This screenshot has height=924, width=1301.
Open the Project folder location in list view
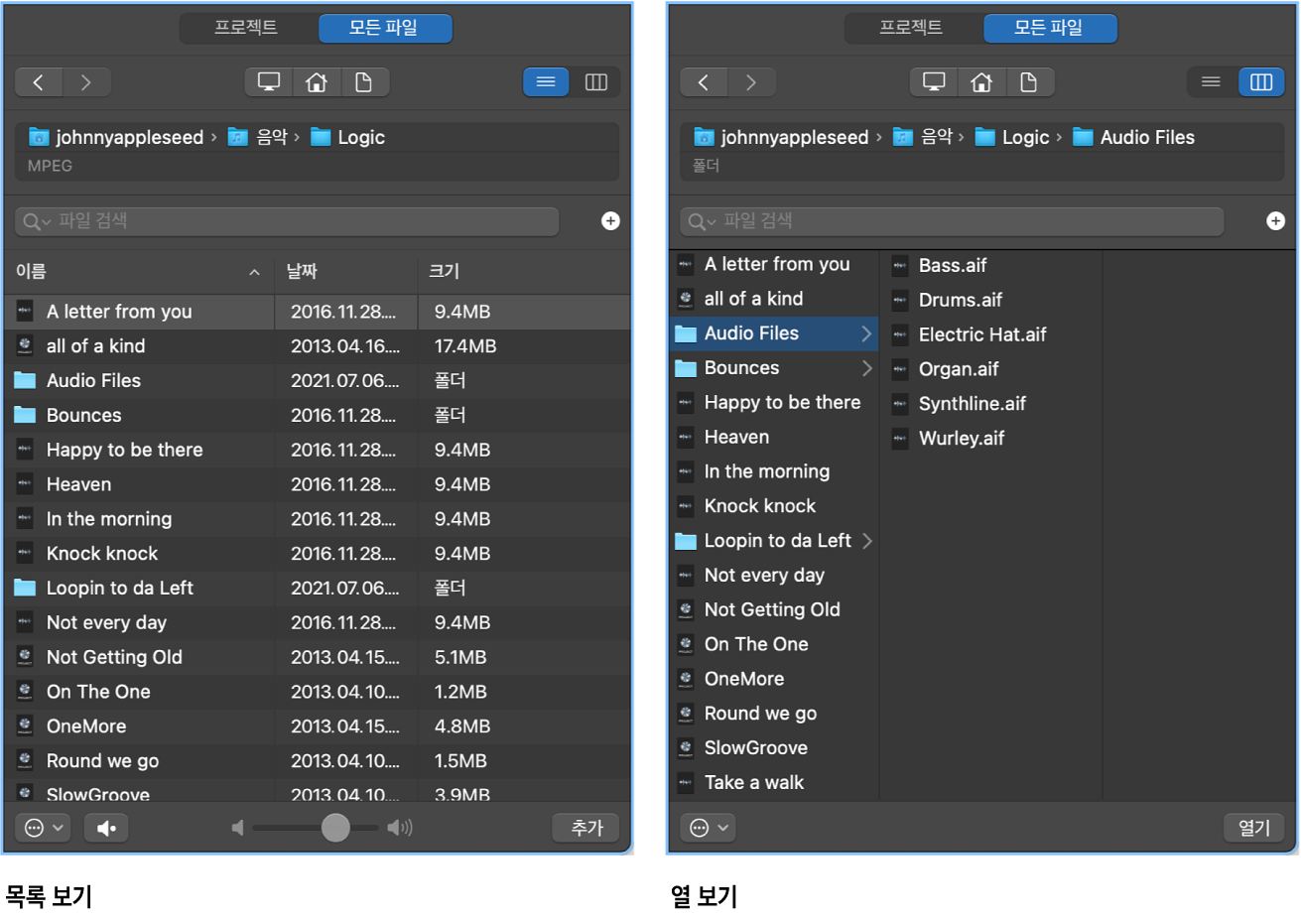click(x=364, y=82)
